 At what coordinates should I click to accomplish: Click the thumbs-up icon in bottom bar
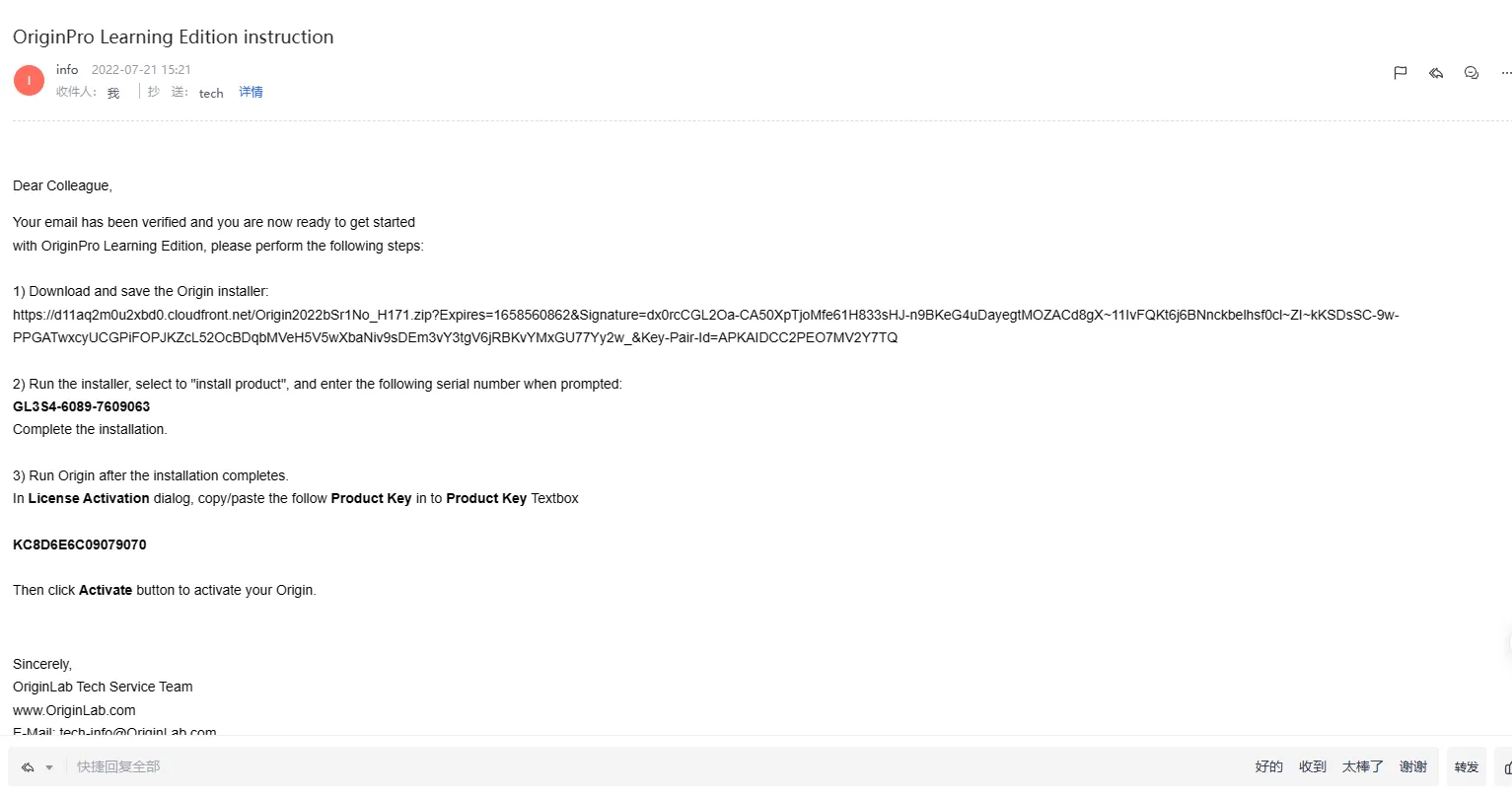1507,767
